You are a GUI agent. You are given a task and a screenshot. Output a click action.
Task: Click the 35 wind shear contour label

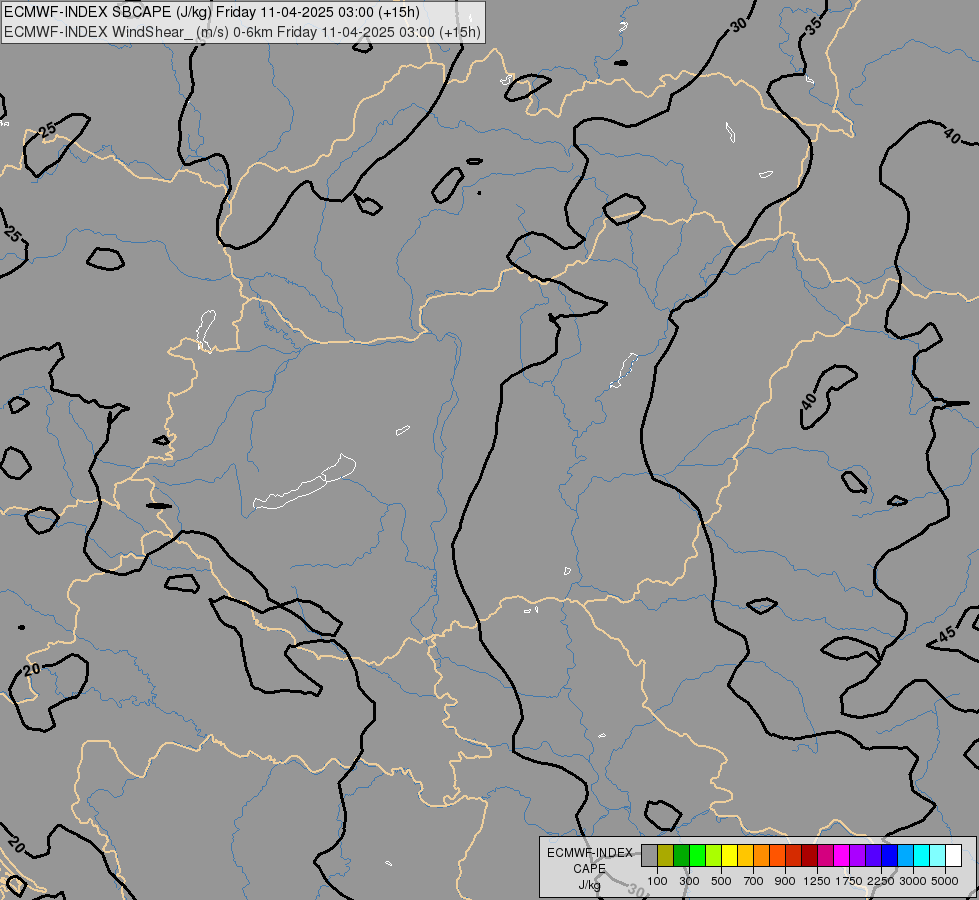click(813, 26)
